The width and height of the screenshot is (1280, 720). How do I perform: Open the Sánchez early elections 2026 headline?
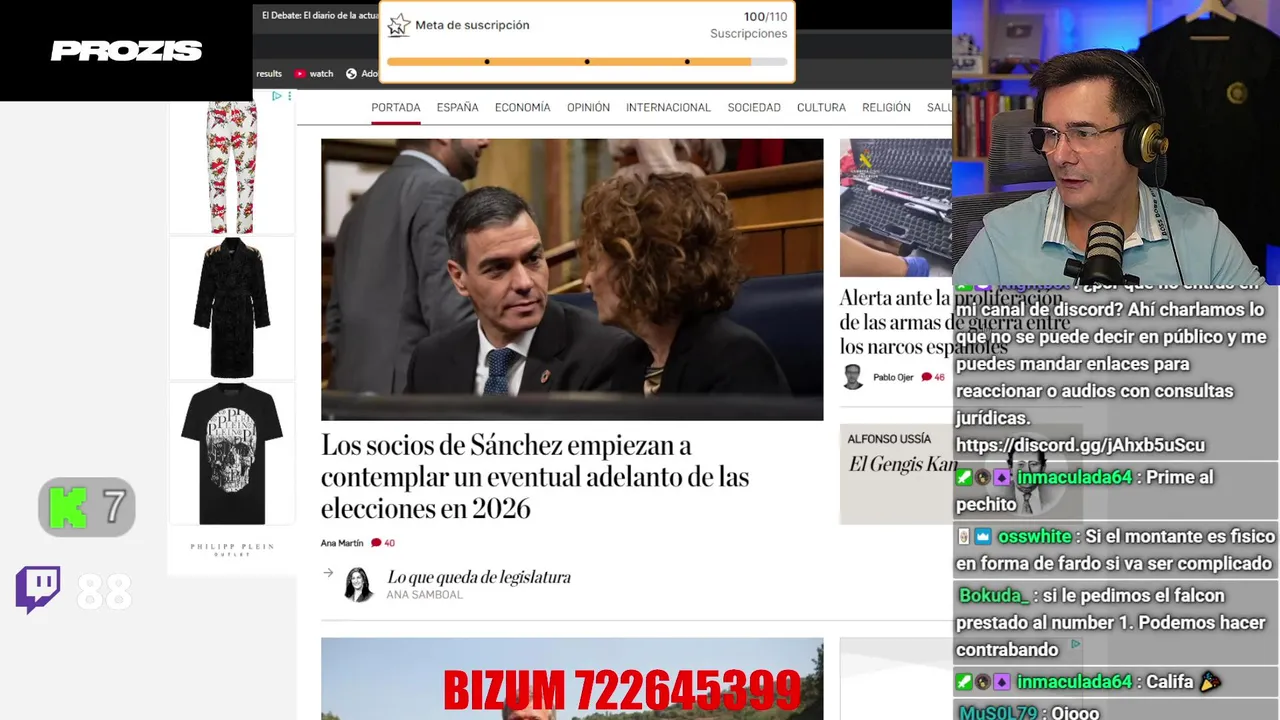(535, 477)
